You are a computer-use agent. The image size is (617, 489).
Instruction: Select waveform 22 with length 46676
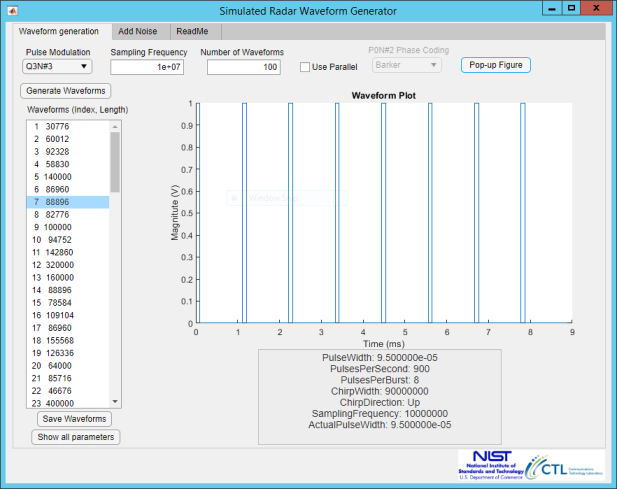click(x=68, y=391)
